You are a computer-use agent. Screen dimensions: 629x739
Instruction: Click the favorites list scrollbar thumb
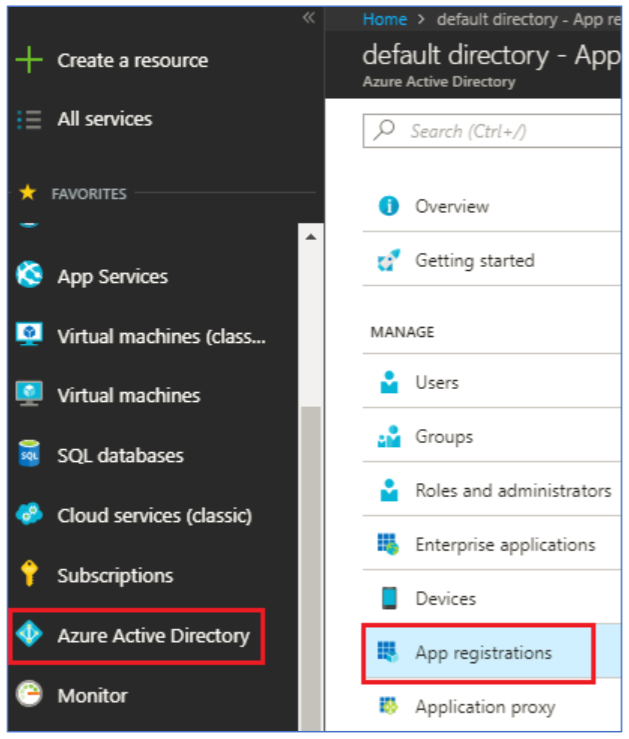(310, 568)
